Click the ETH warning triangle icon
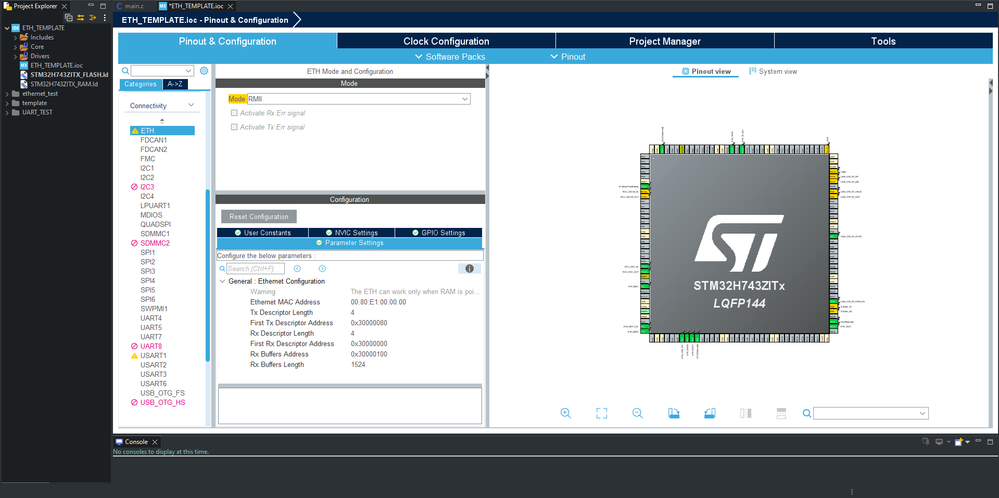 [x=134, y=131]
